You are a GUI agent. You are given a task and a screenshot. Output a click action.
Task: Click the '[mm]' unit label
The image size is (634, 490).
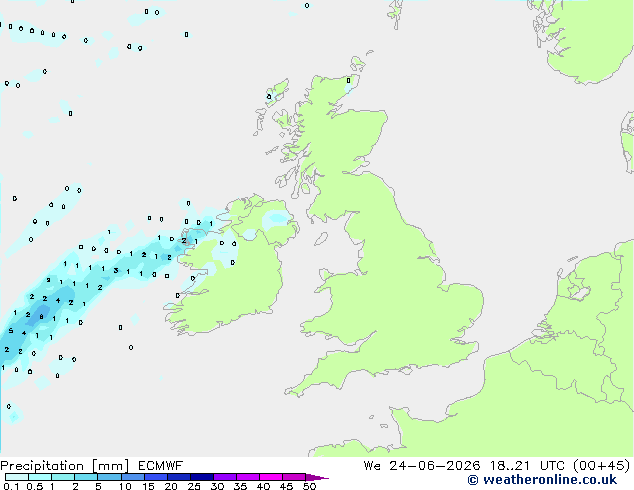click(x=110, y=466)
